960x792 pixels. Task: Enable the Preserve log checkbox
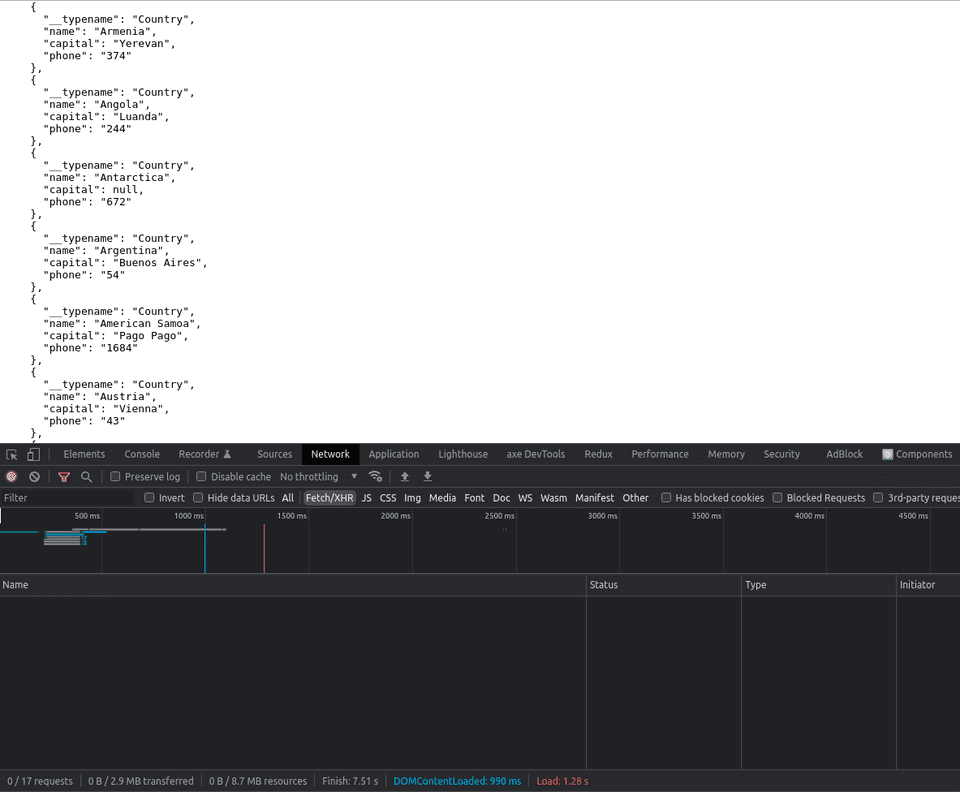tap(115, 477)
